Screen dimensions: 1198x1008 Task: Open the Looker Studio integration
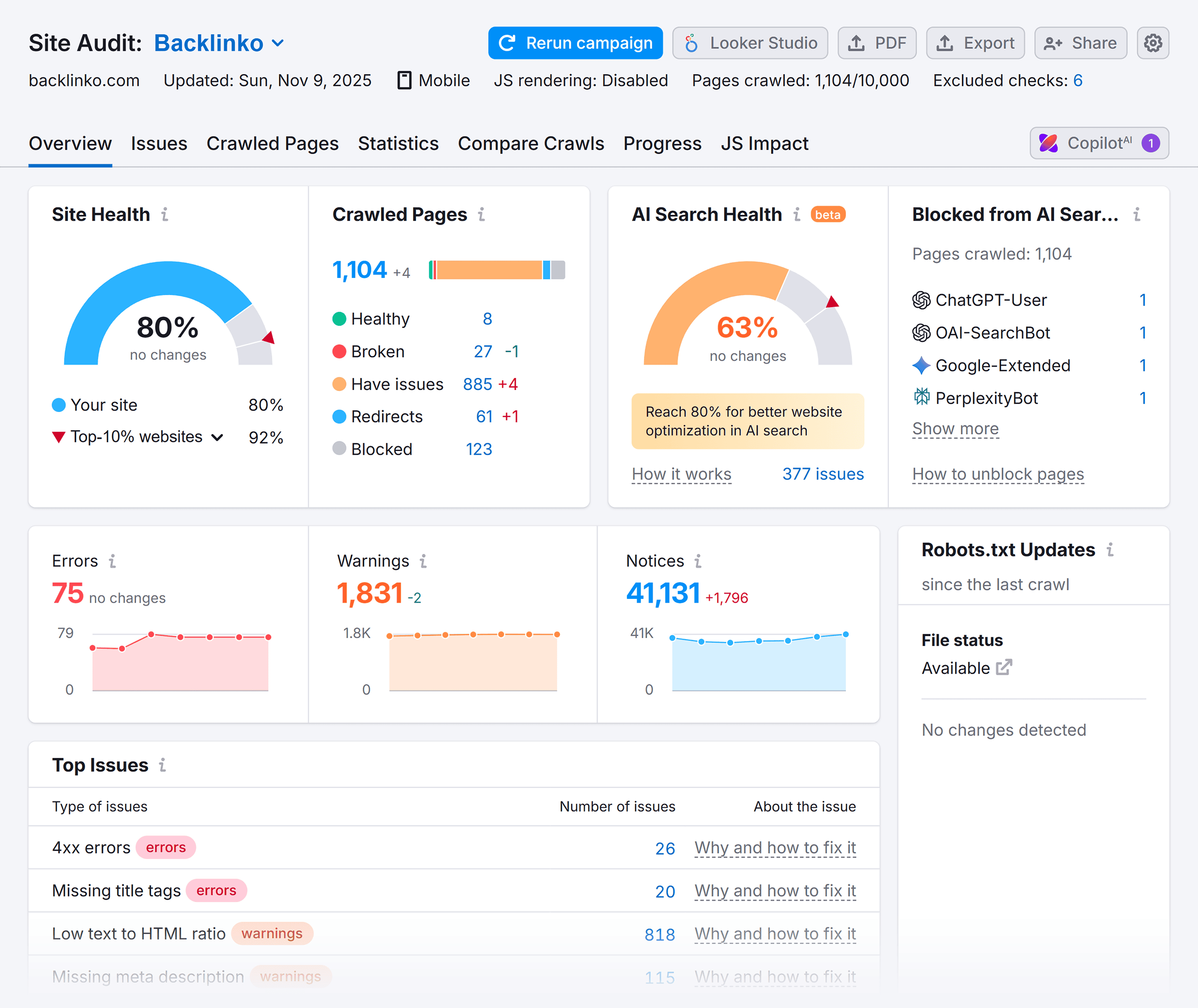(750, 43)
